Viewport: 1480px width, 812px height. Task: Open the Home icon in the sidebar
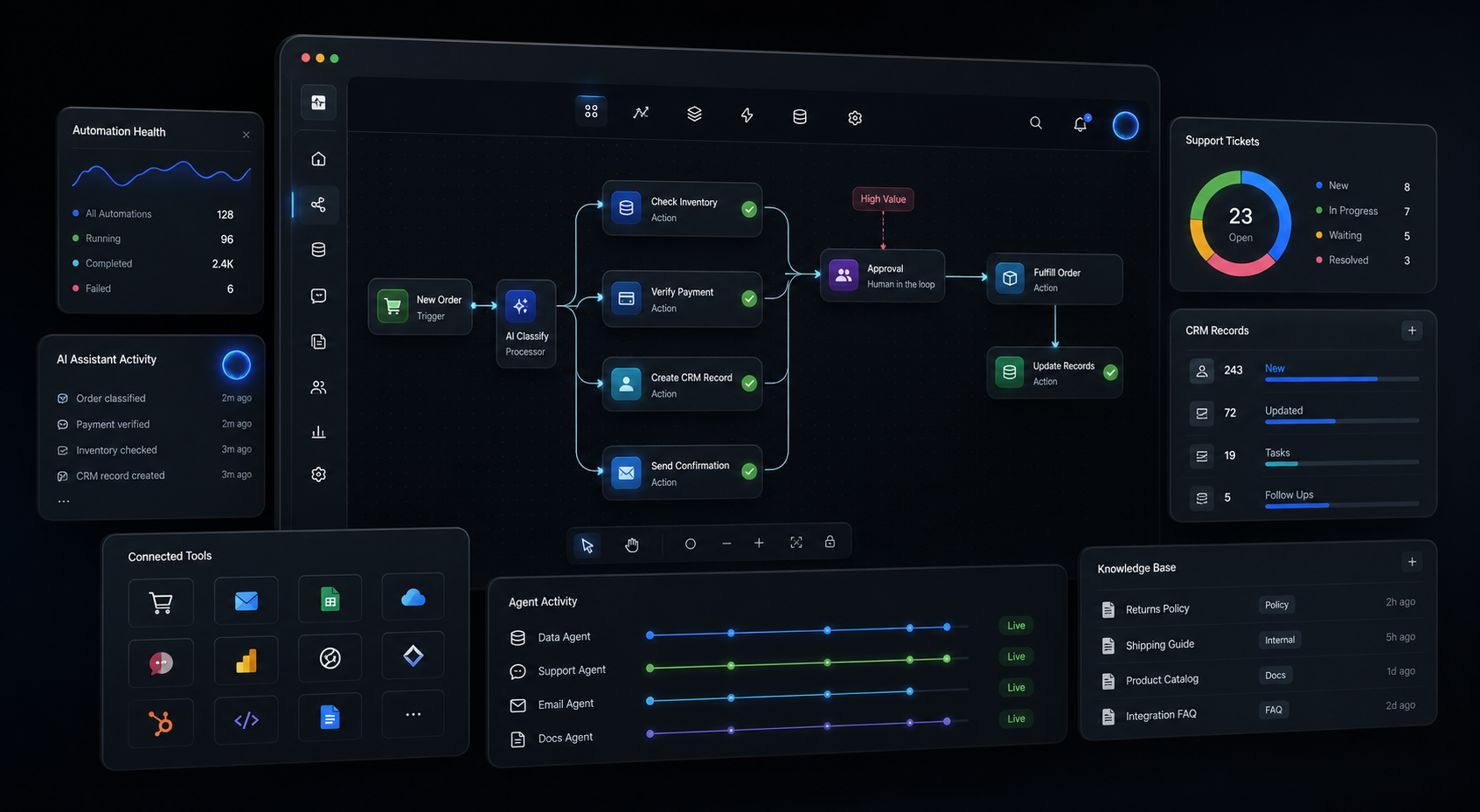coord(318,159)
